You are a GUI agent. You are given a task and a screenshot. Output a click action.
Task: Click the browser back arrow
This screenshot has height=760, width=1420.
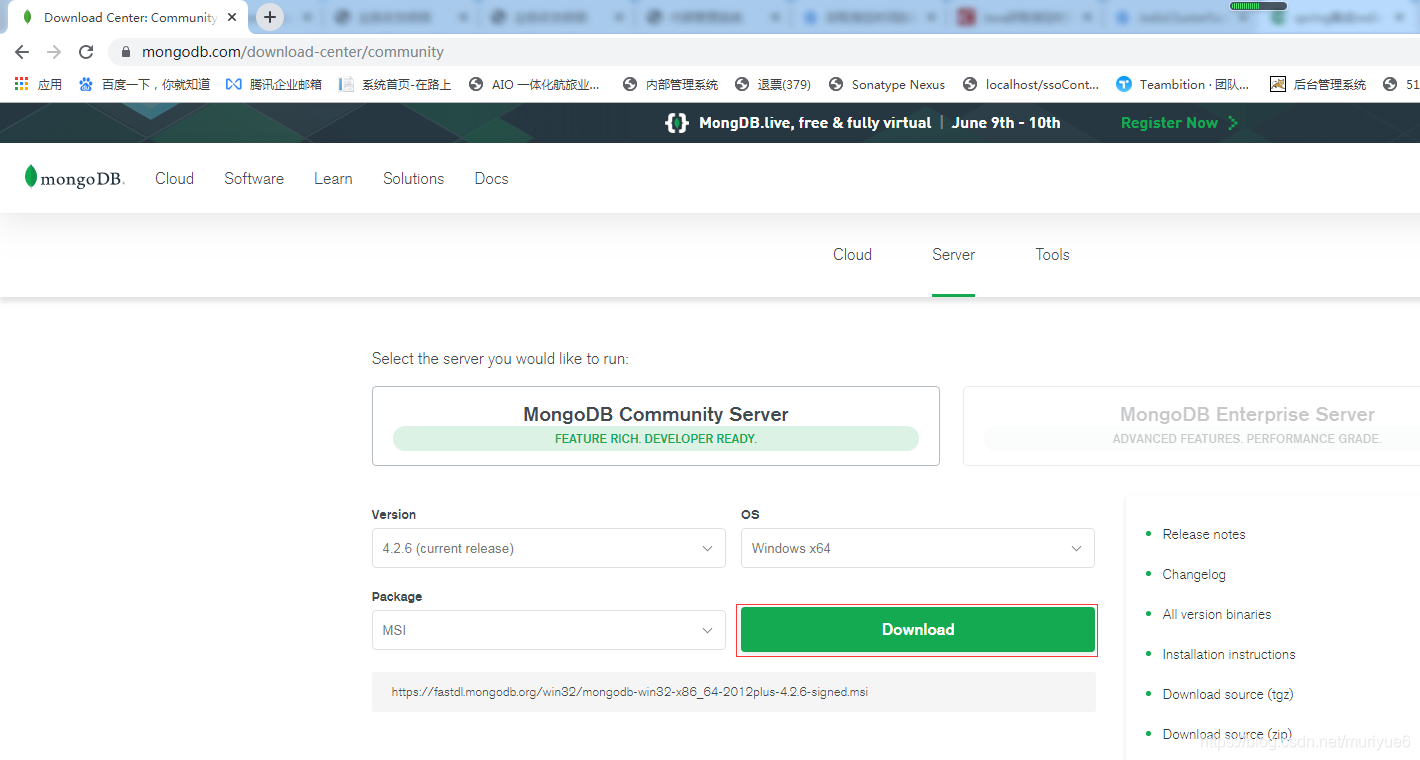pyautogui.click(x=22, y=51)
